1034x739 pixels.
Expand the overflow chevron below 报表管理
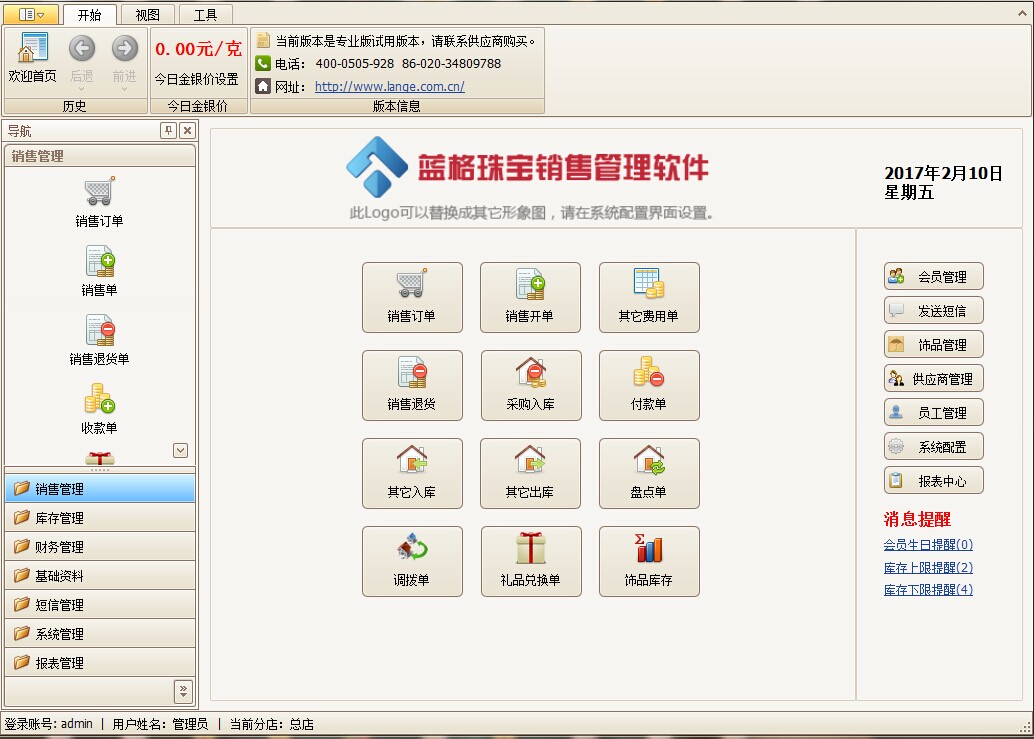click(183, 691)
